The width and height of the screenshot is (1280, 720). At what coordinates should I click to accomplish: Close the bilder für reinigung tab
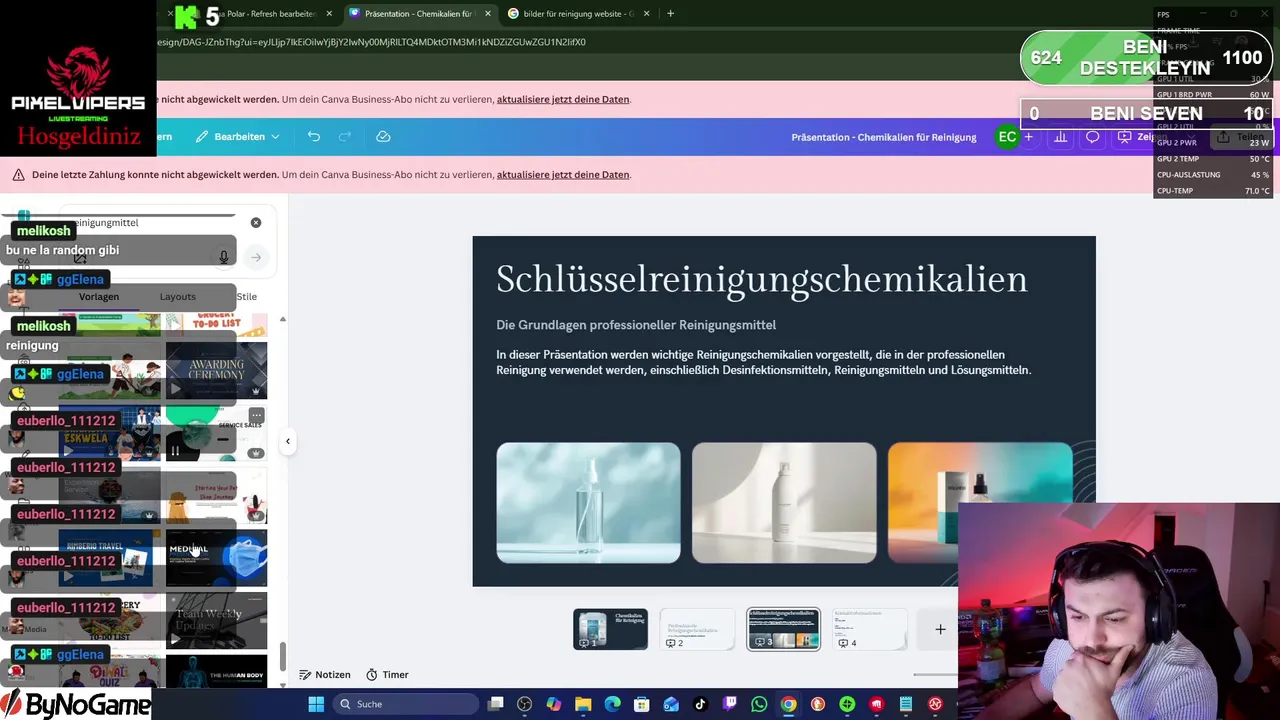(x=647, y=14)
